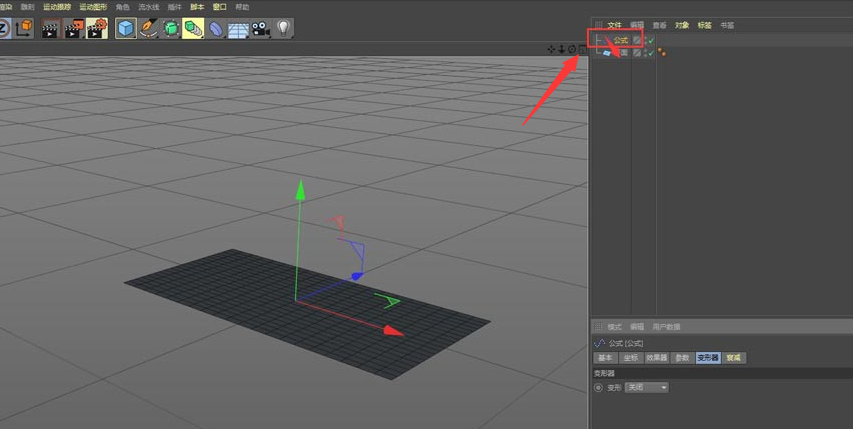Click the floor/environment grid icon
Screen dimensions: 853x429
238,28
